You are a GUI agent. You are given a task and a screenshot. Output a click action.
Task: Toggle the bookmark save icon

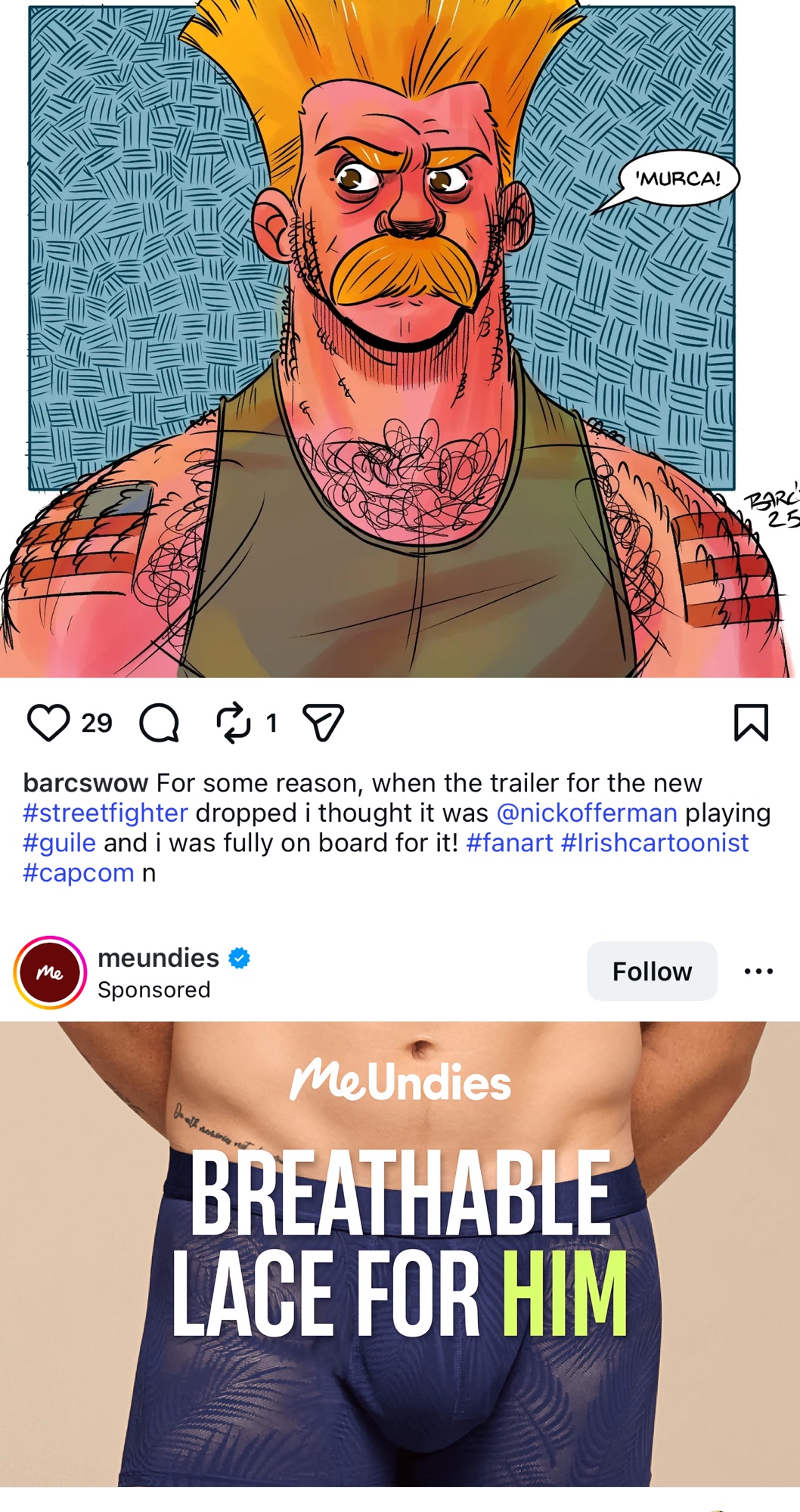[x=751, y=723]
